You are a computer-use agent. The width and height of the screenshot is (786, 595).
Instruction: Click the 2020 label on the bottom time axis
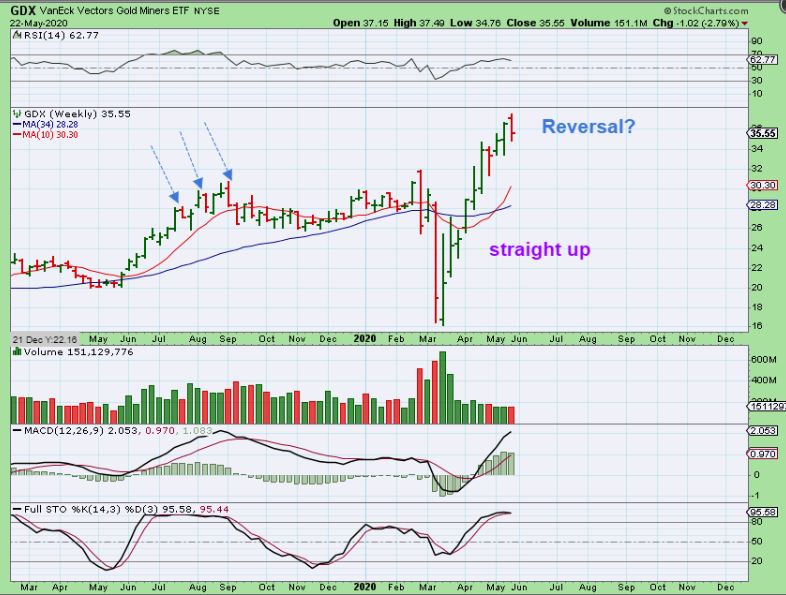(364, 586)
